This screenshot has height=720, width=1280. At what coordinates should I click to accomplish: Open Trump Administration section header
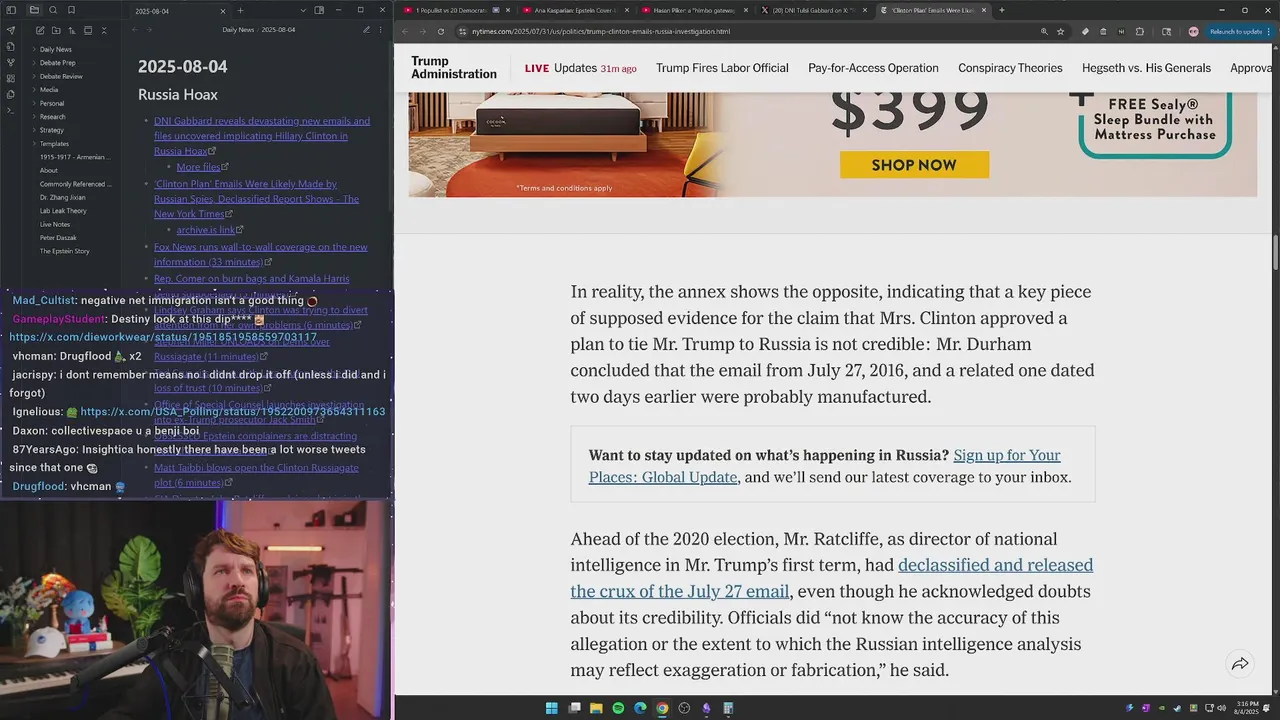point(453,67)
